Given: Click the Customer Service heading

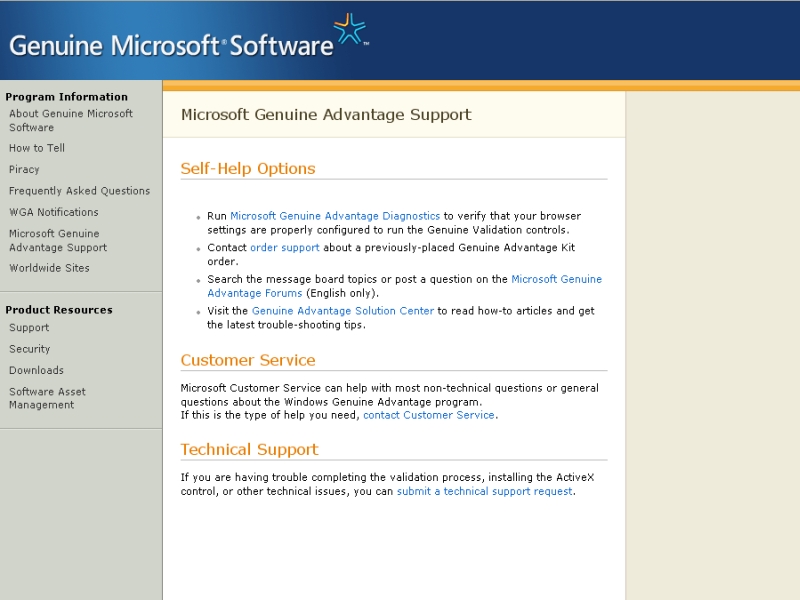Looking at the screenshot, I should tap(248, 360).
